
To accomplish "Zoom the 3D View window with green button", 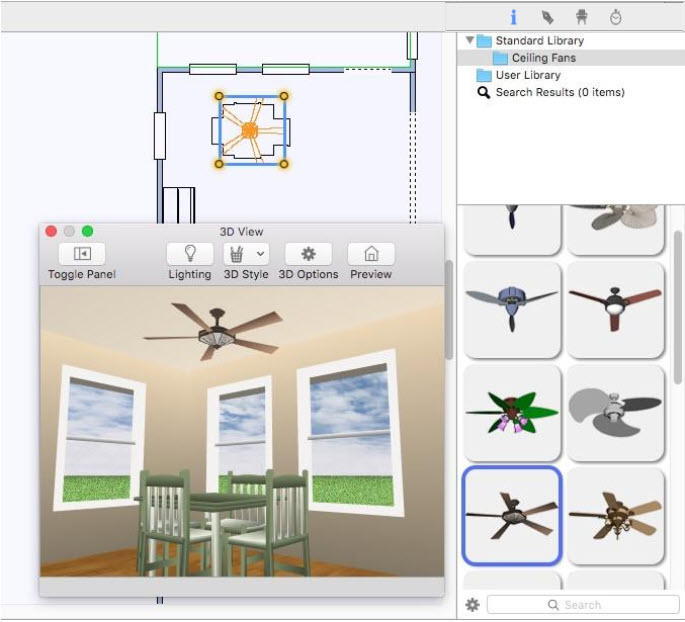I will click(87, 231).
